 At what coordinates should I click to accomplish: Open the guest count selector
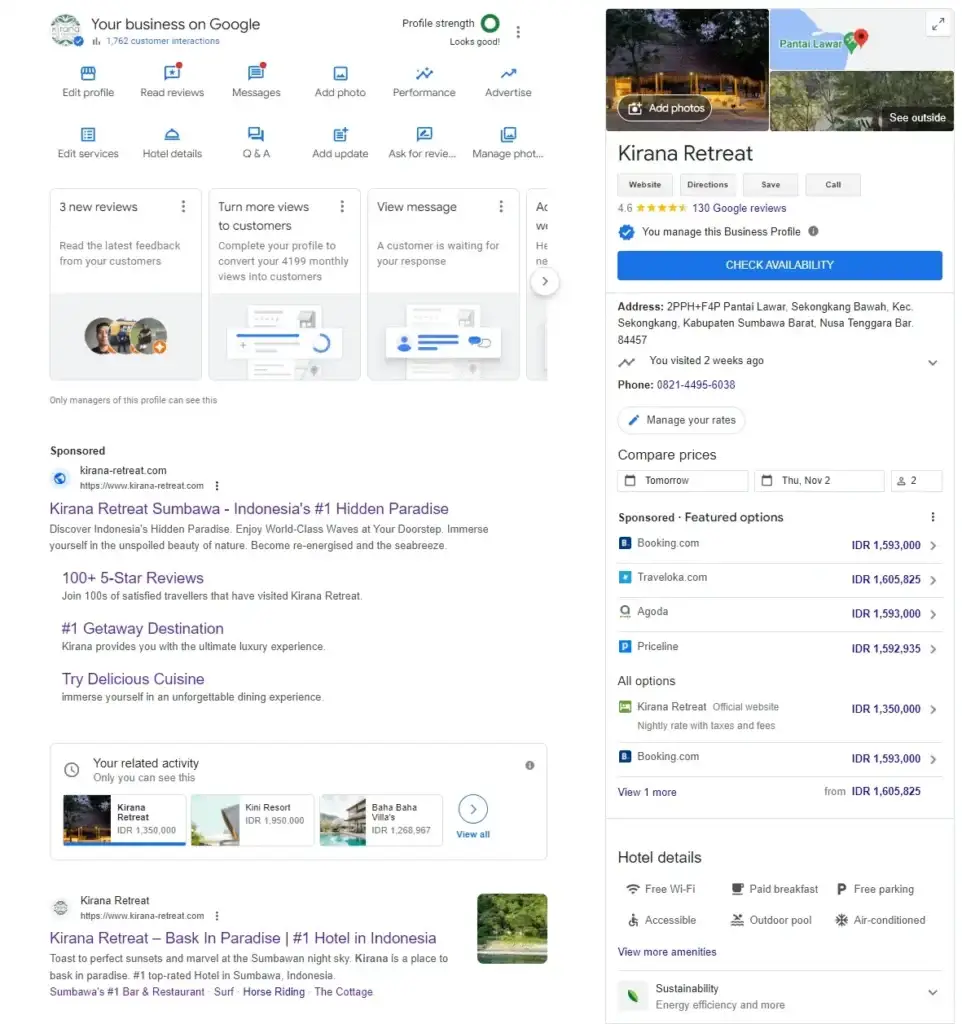coord(916,480)
